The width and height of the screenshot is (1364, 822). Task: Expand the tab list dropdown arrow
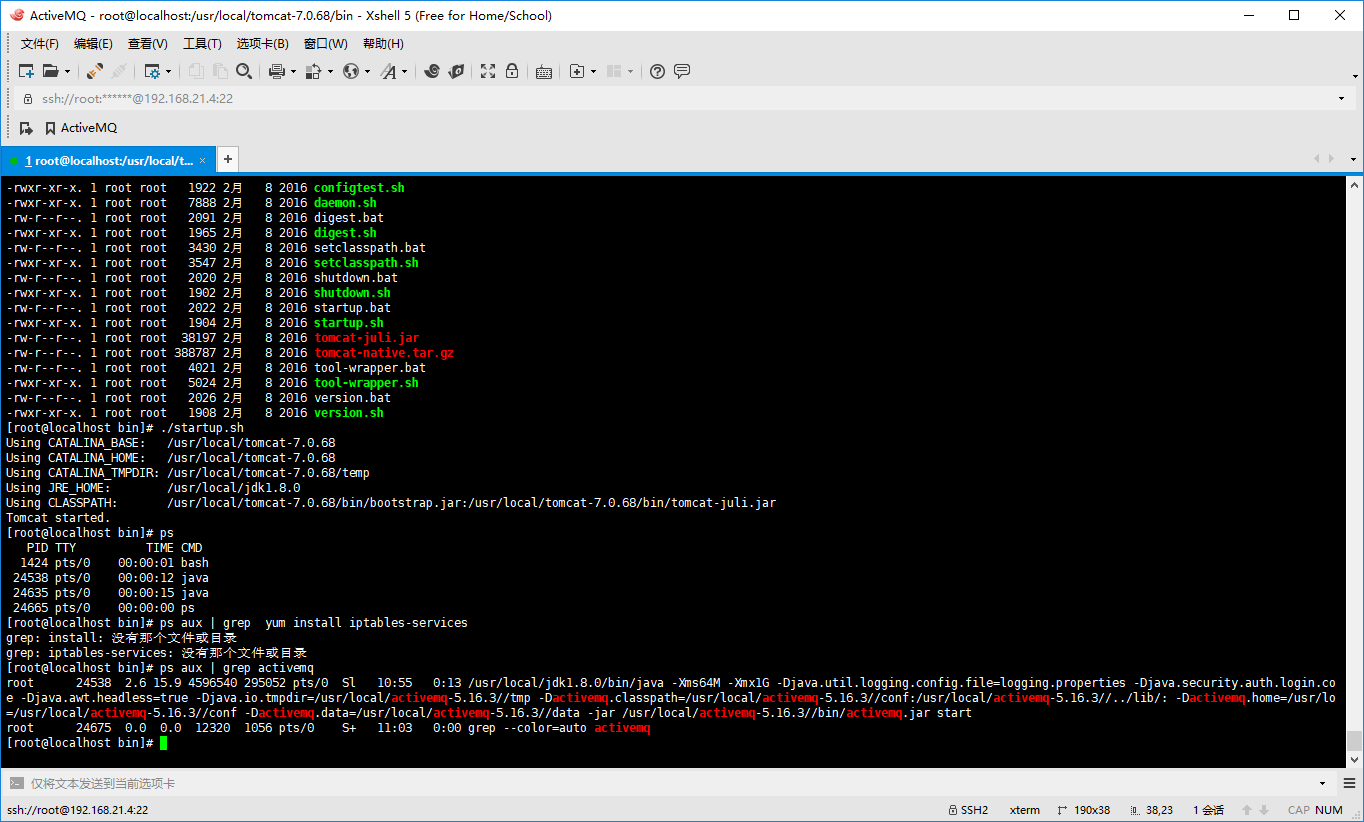click(1354, 159)
